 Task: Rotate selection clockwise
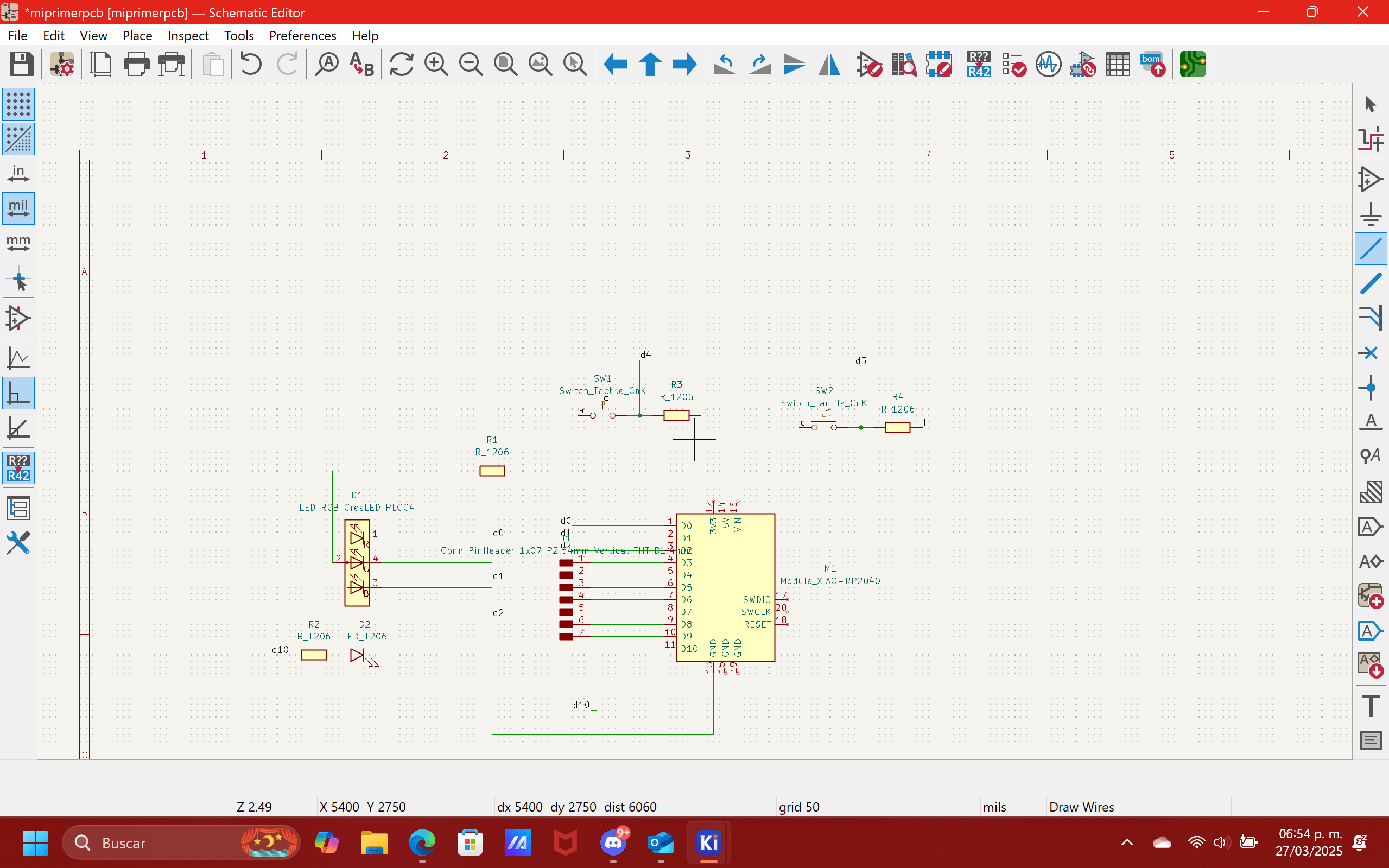coord(760,64)
